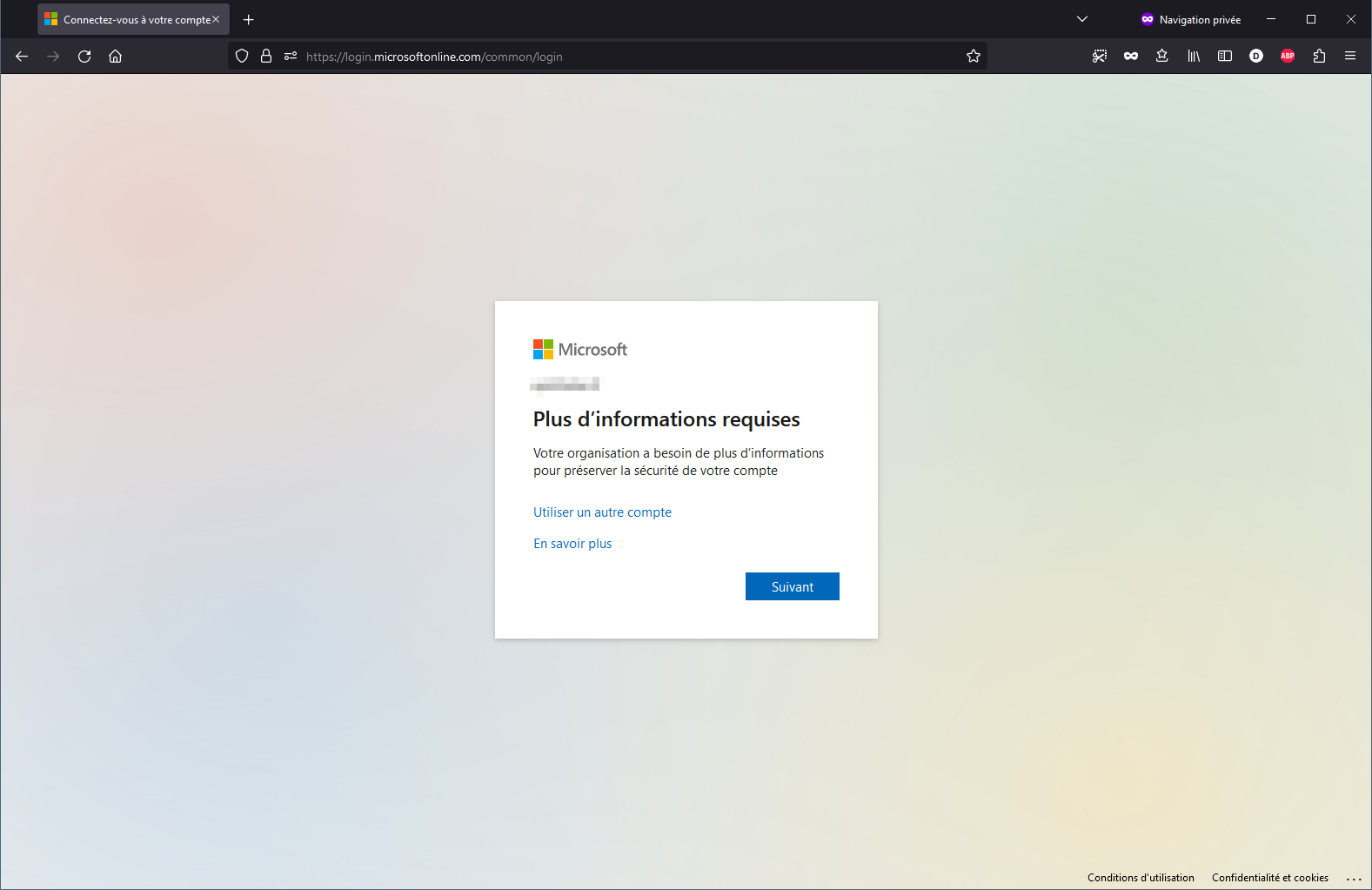The width and height of the screenshot is (1372, 890).
Task: Click the private mask icon in toolbar
Action: tap(1131, 57)
